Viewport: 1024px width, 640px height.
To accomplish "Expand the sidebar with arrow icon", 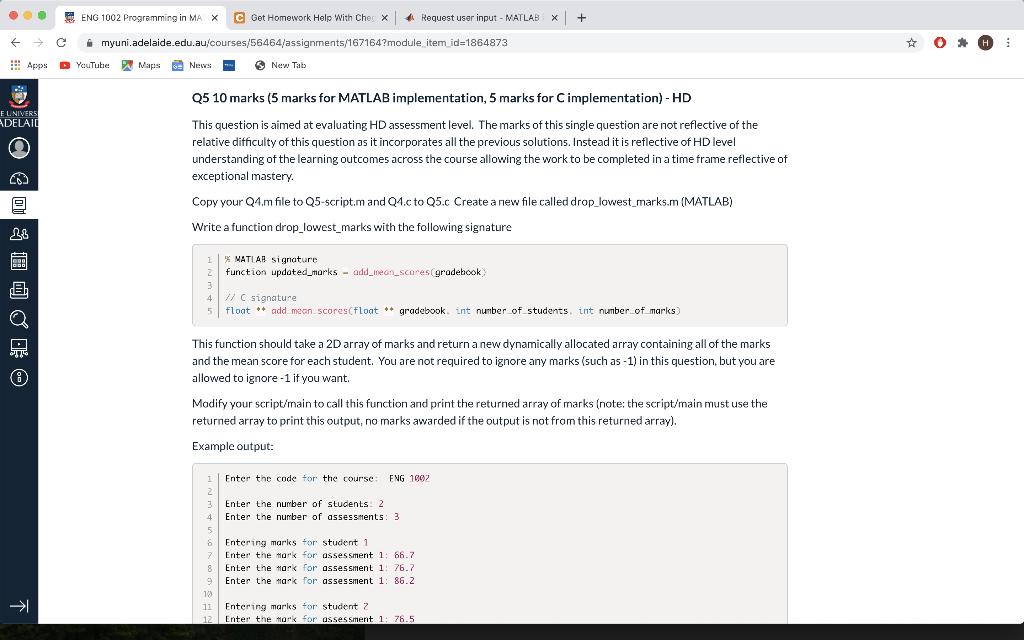I will click(19, 606).
